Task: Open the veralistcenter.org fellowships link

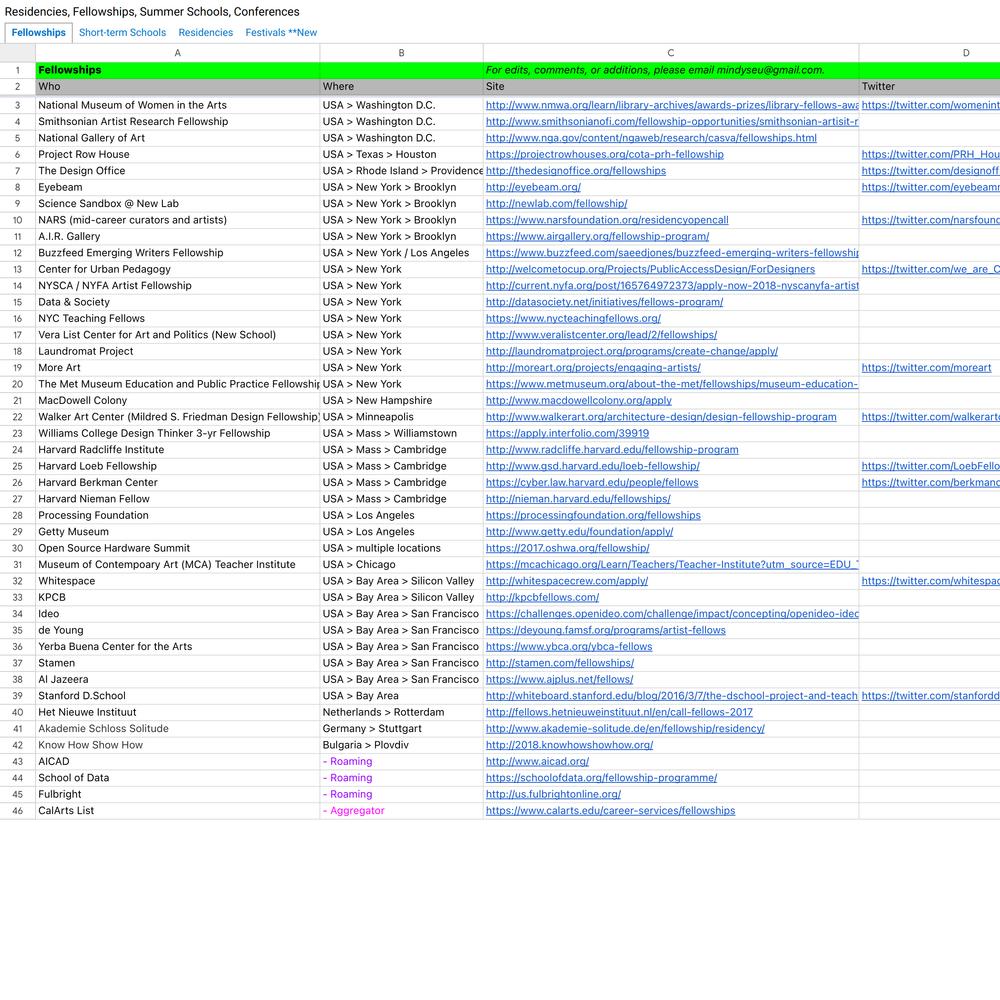Action: [601, 335]
